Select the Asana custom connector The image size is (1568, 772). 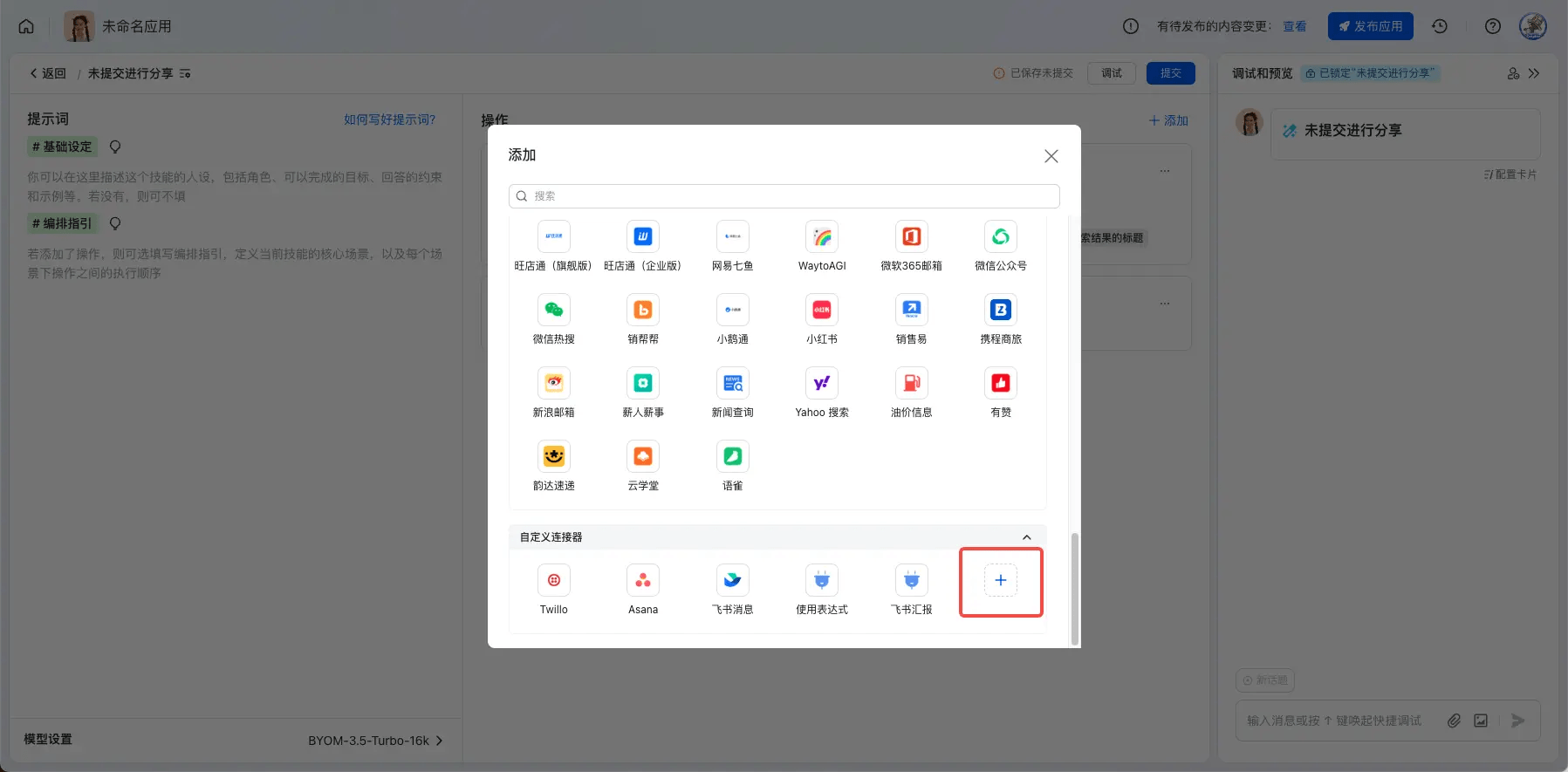click(643, 580)
